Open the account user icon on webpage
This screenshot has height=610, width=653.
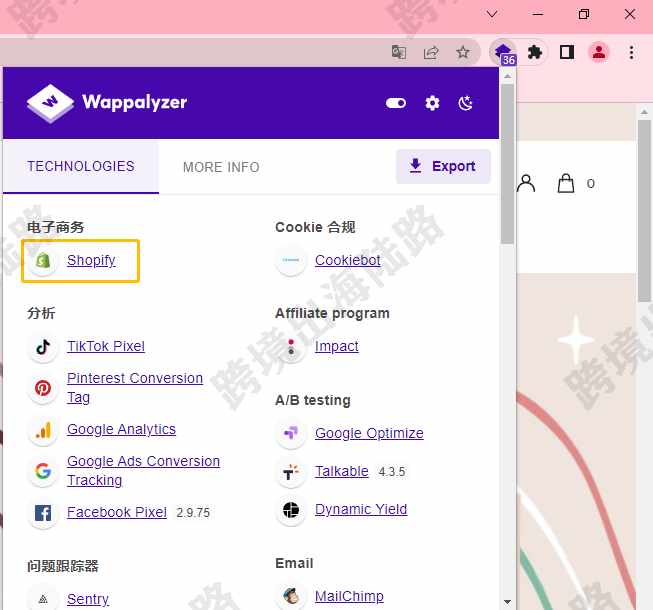pos(526,183)
